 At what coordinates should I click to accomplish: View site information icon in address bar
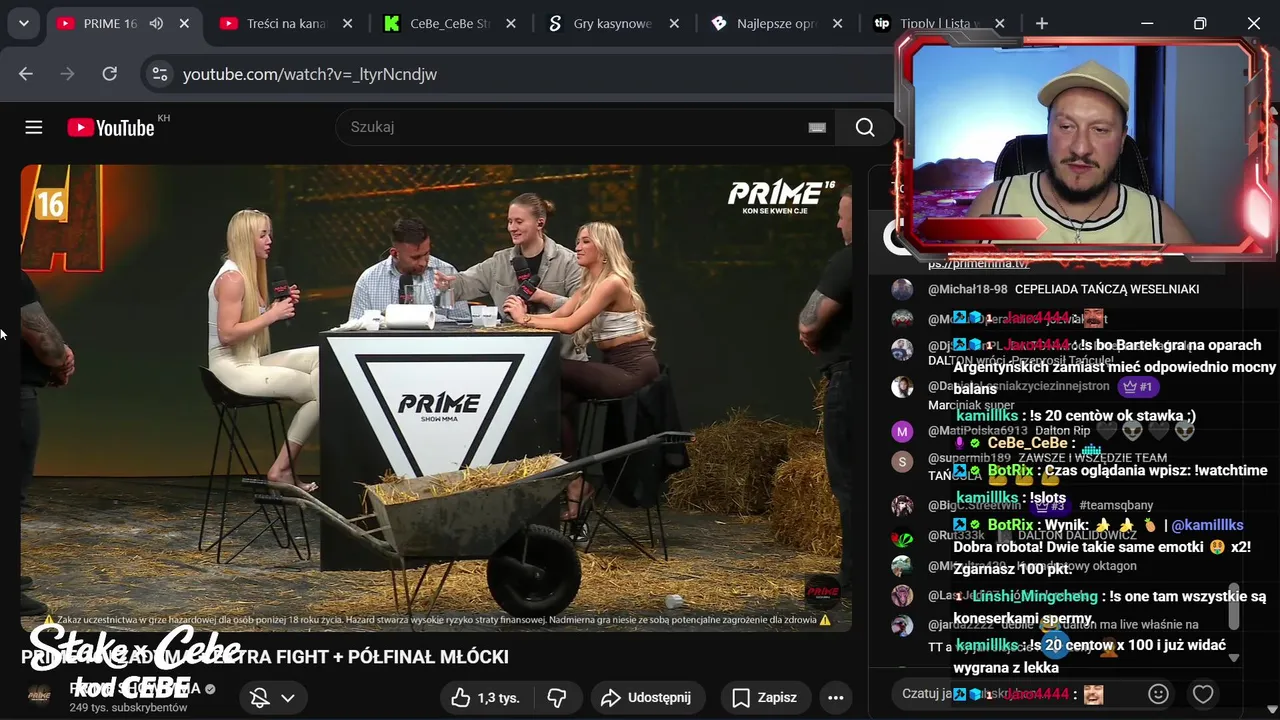158,74
